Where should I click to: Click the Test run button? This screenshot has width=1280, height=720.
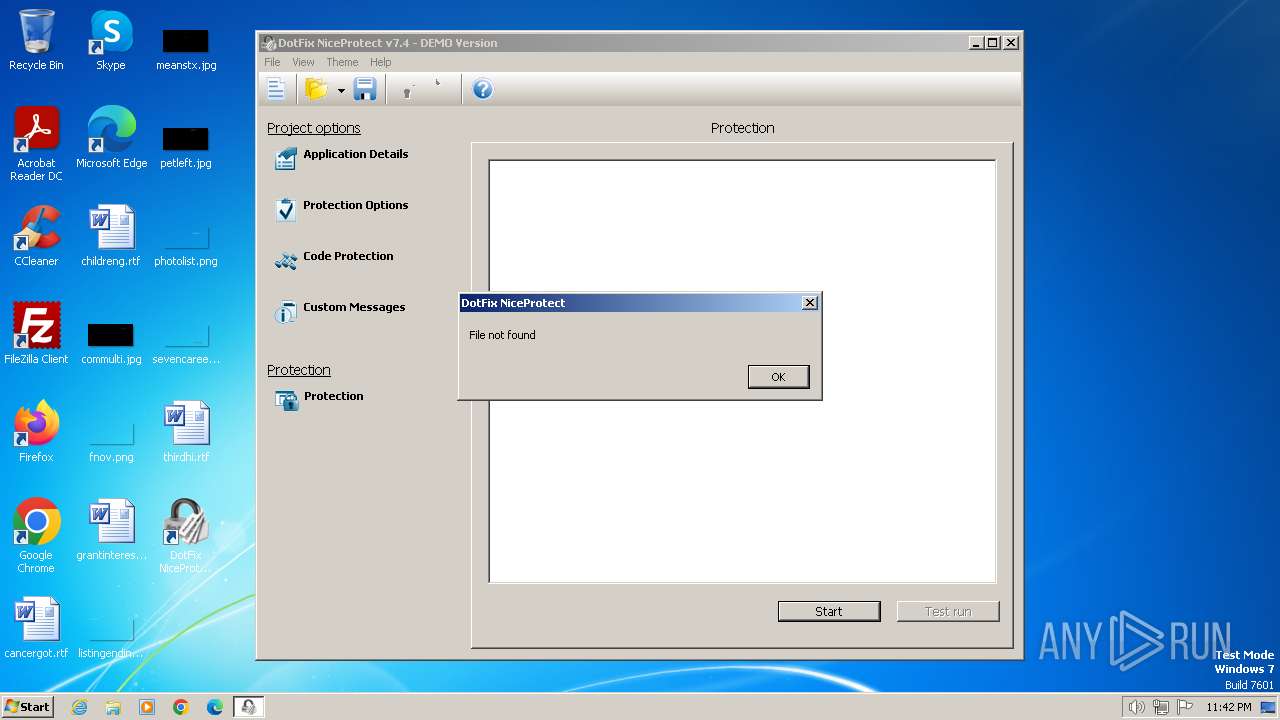948,611
